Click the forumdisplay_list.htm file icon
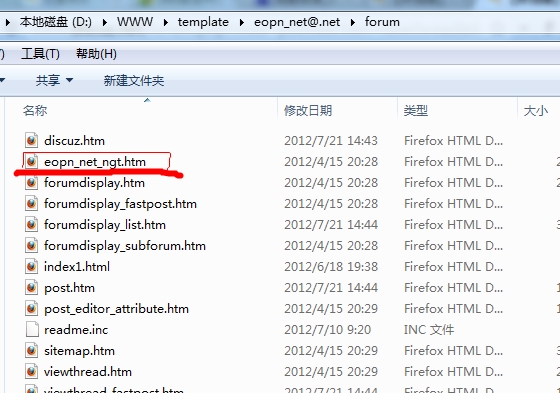Viewport: 560px width, 393px height. [x=31, y=225]
